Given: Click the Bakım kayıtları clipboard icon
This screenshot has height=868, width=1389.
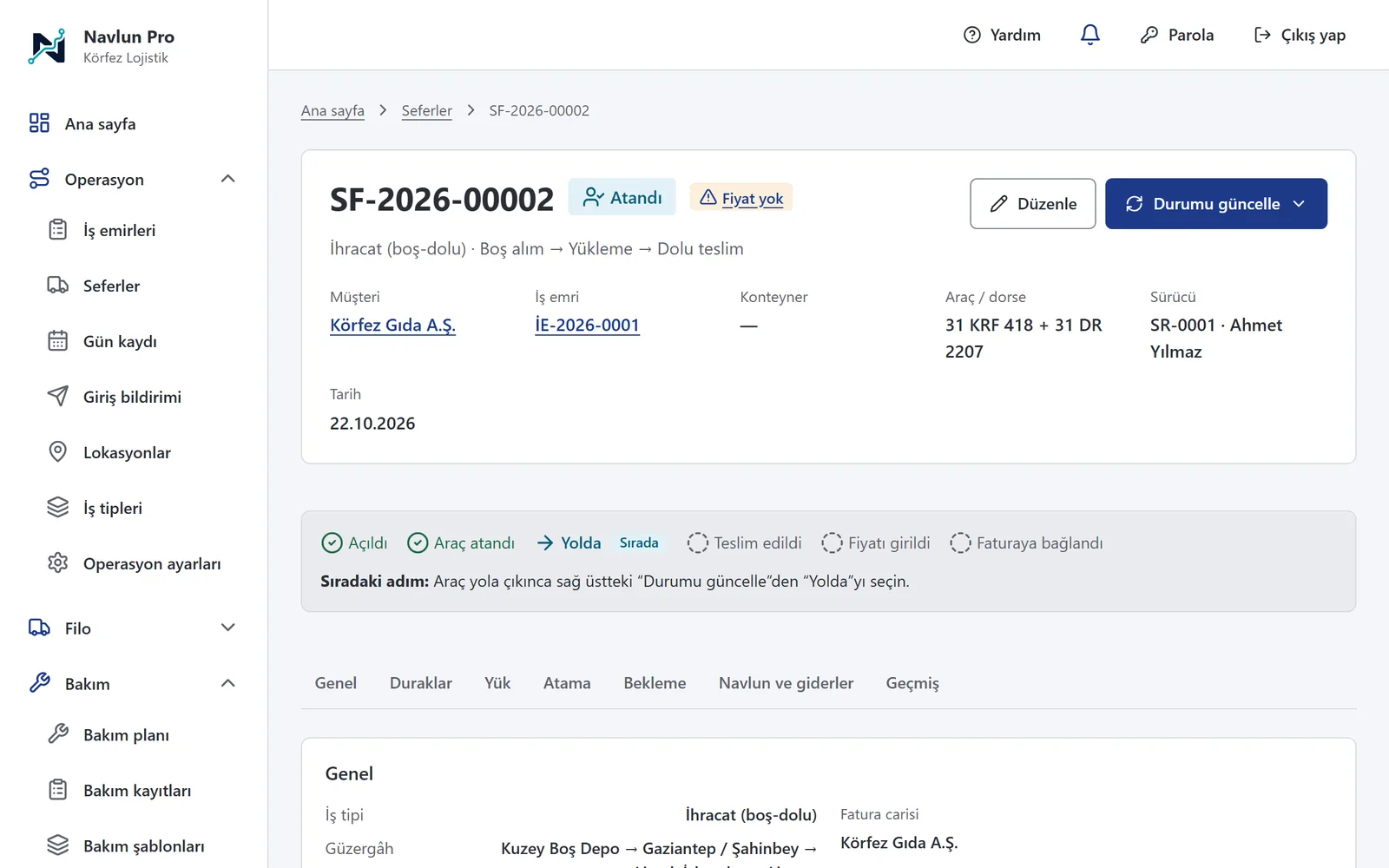Looking at the screenshot, I should (58, 790).
